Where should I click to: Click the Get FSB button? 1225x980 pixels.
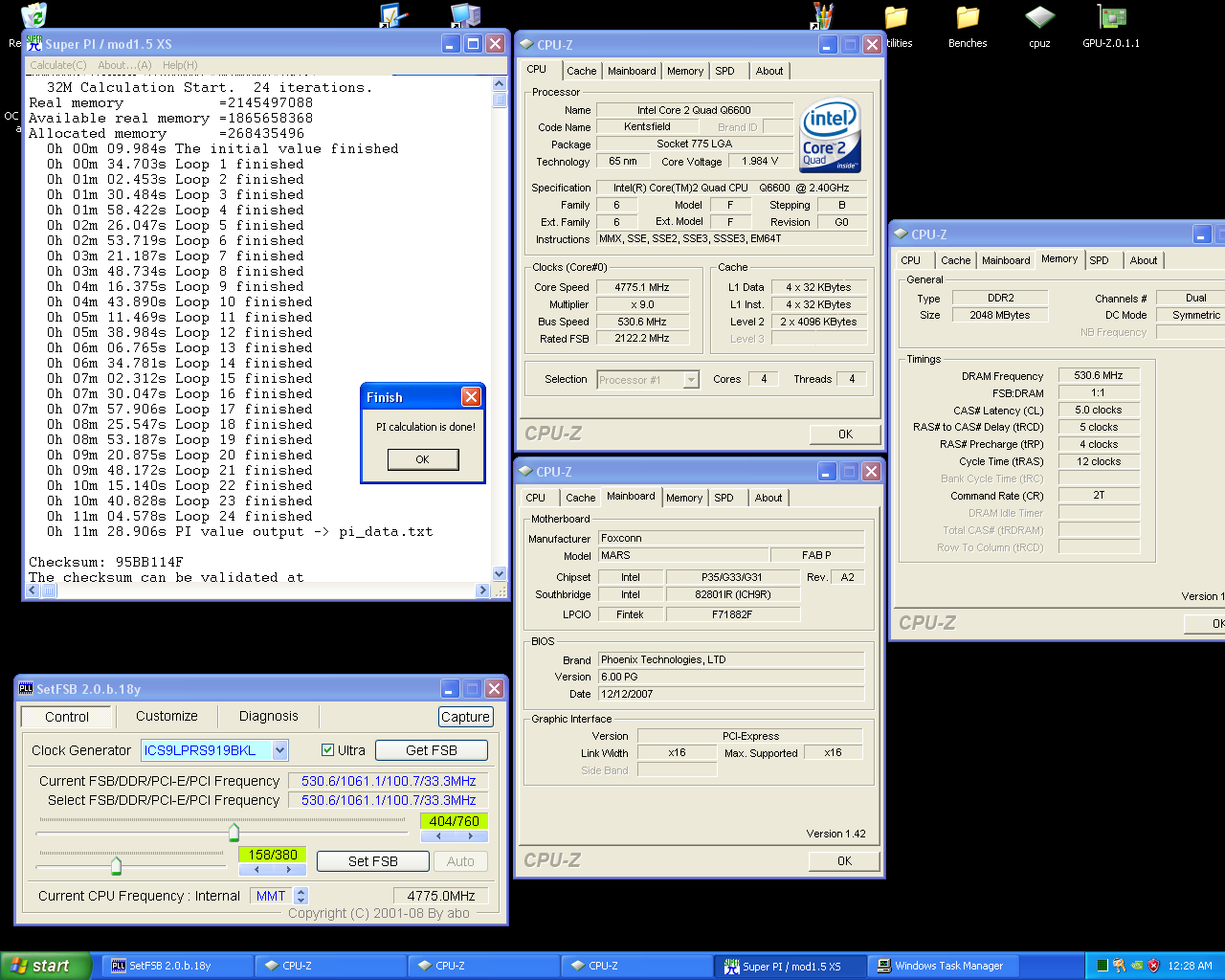click(432, 750)
